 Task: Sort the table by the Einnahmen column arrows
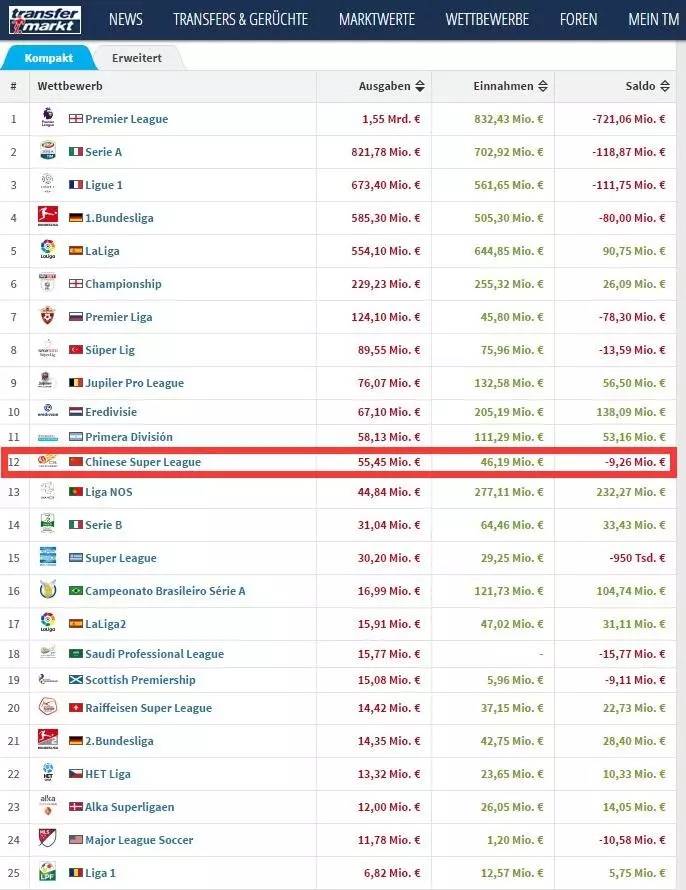click(543, 86)
